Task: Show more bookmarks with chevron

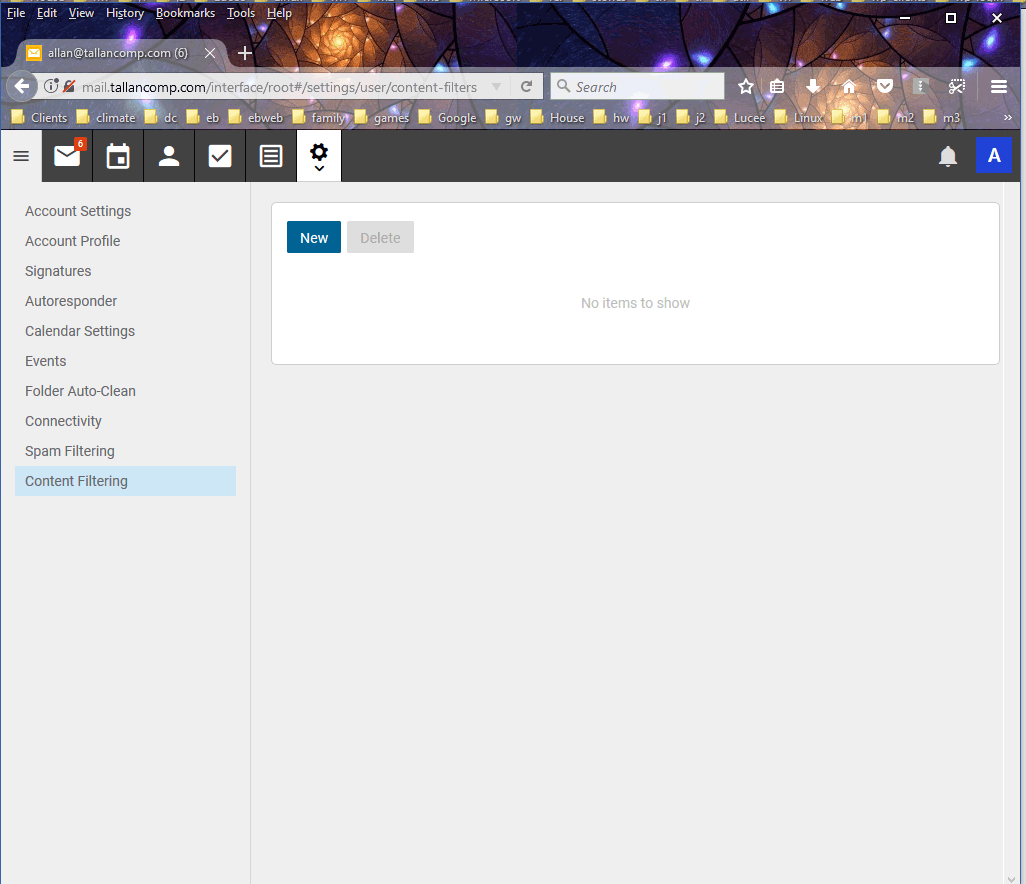Action: (x=1007, y=117)
